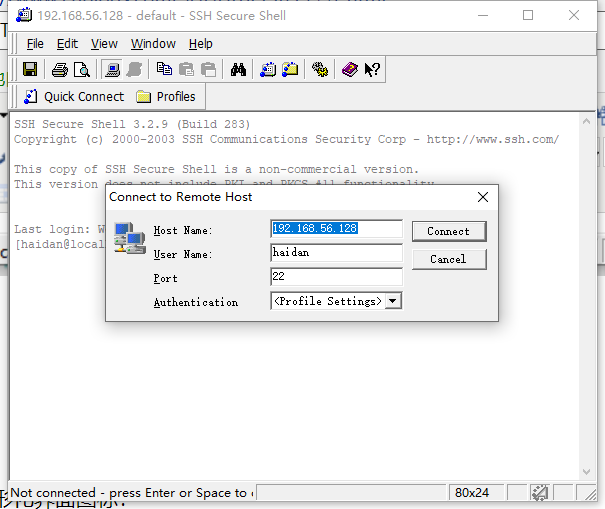Minimize the SSH Secure Shell window
Screen dimensions: 605x509
point(483,15)
